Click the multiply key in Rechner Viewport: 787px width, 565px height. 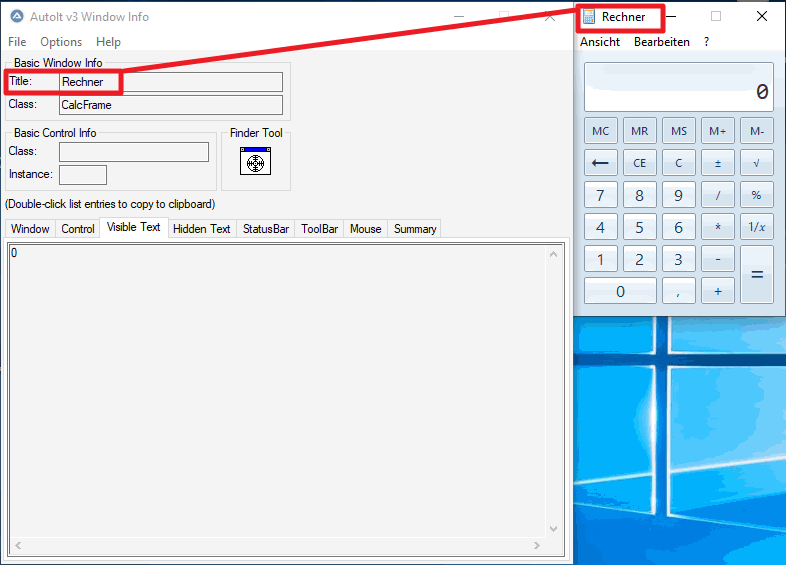[x=718, y=227]
